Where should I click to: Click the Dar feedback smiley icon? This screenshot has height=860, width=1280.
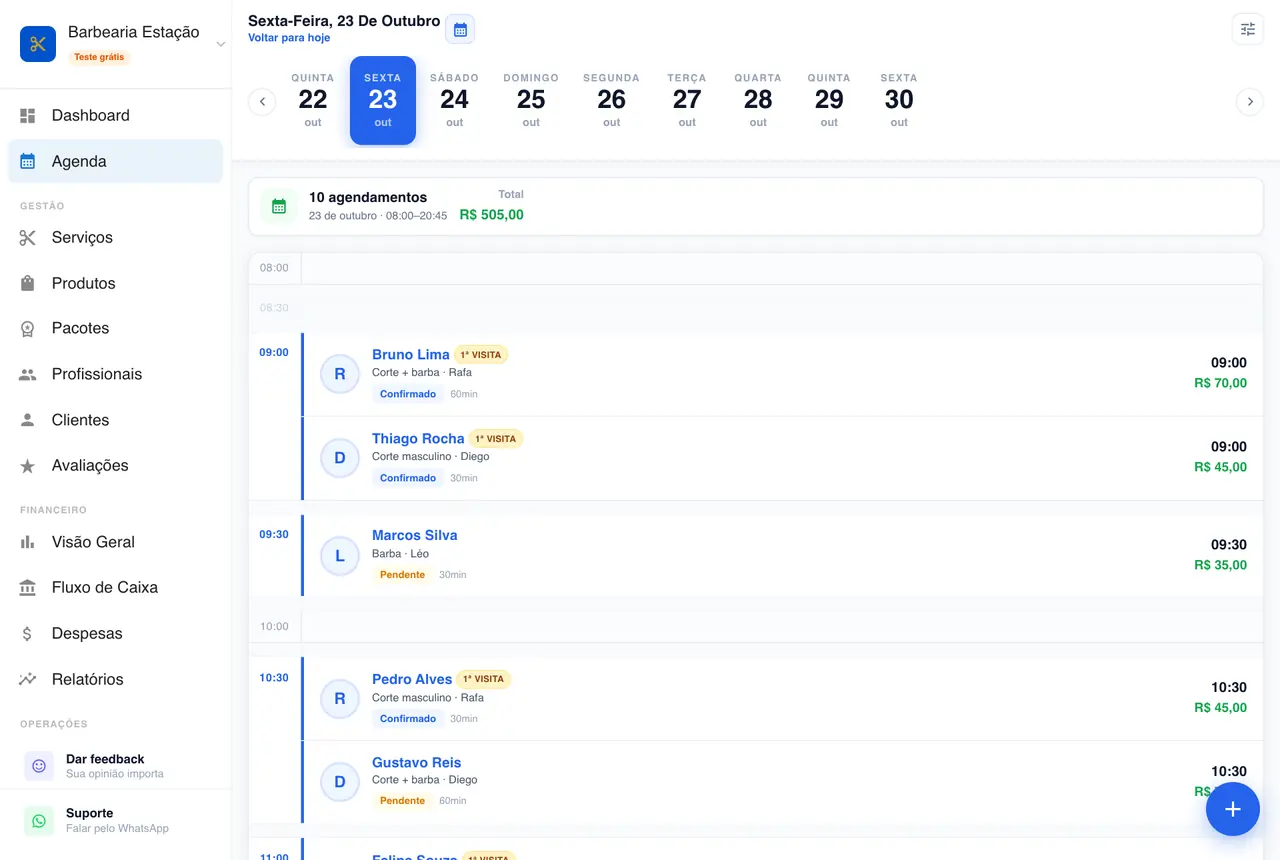(x=39, y=766)
